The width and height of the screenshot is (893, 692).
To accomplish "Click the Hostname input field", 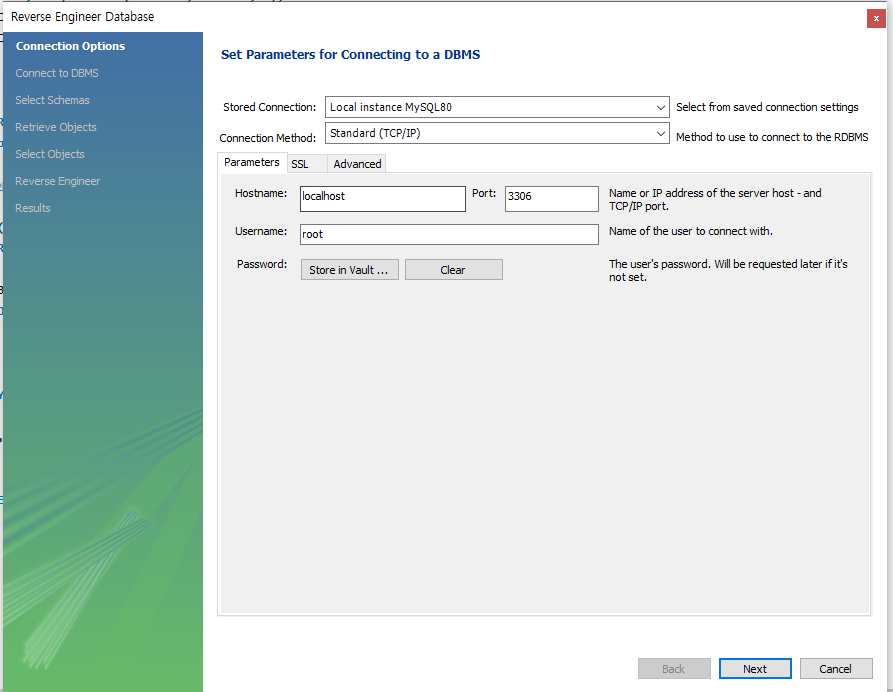I will coord(383,199).
